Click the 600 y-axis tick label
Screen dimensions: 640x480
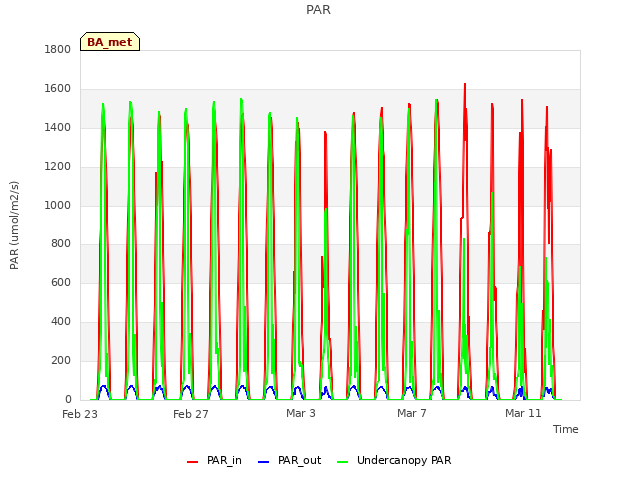tap(61, 282)
